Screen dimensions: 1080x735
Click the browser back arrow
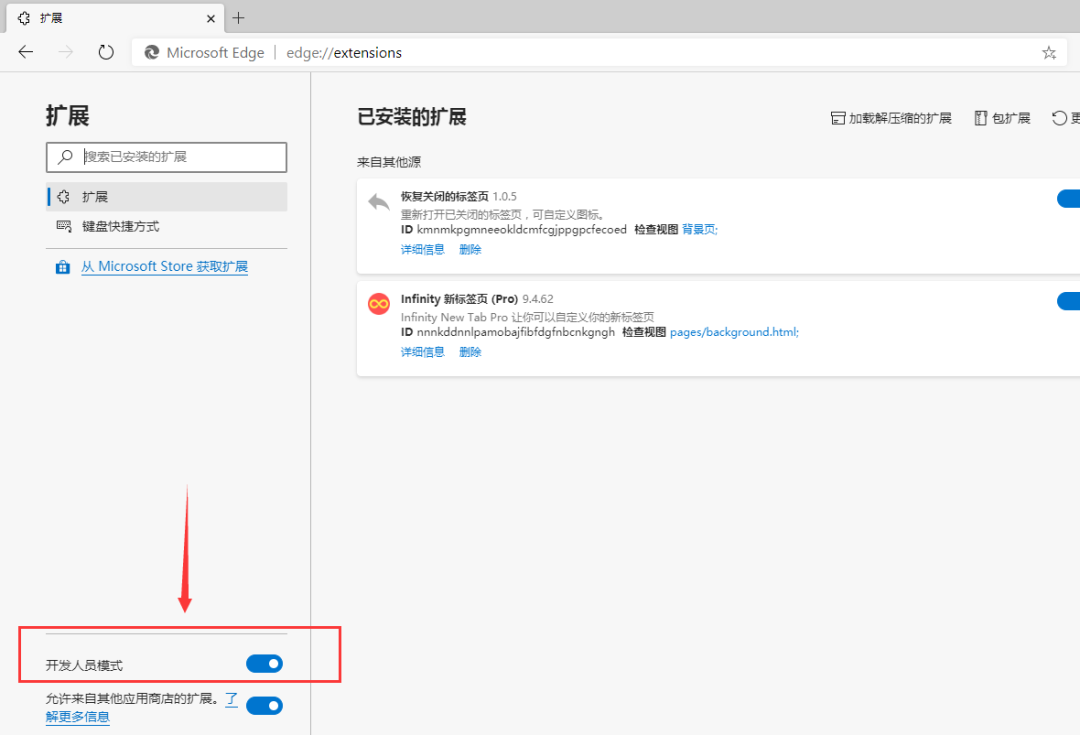point(25,52)
